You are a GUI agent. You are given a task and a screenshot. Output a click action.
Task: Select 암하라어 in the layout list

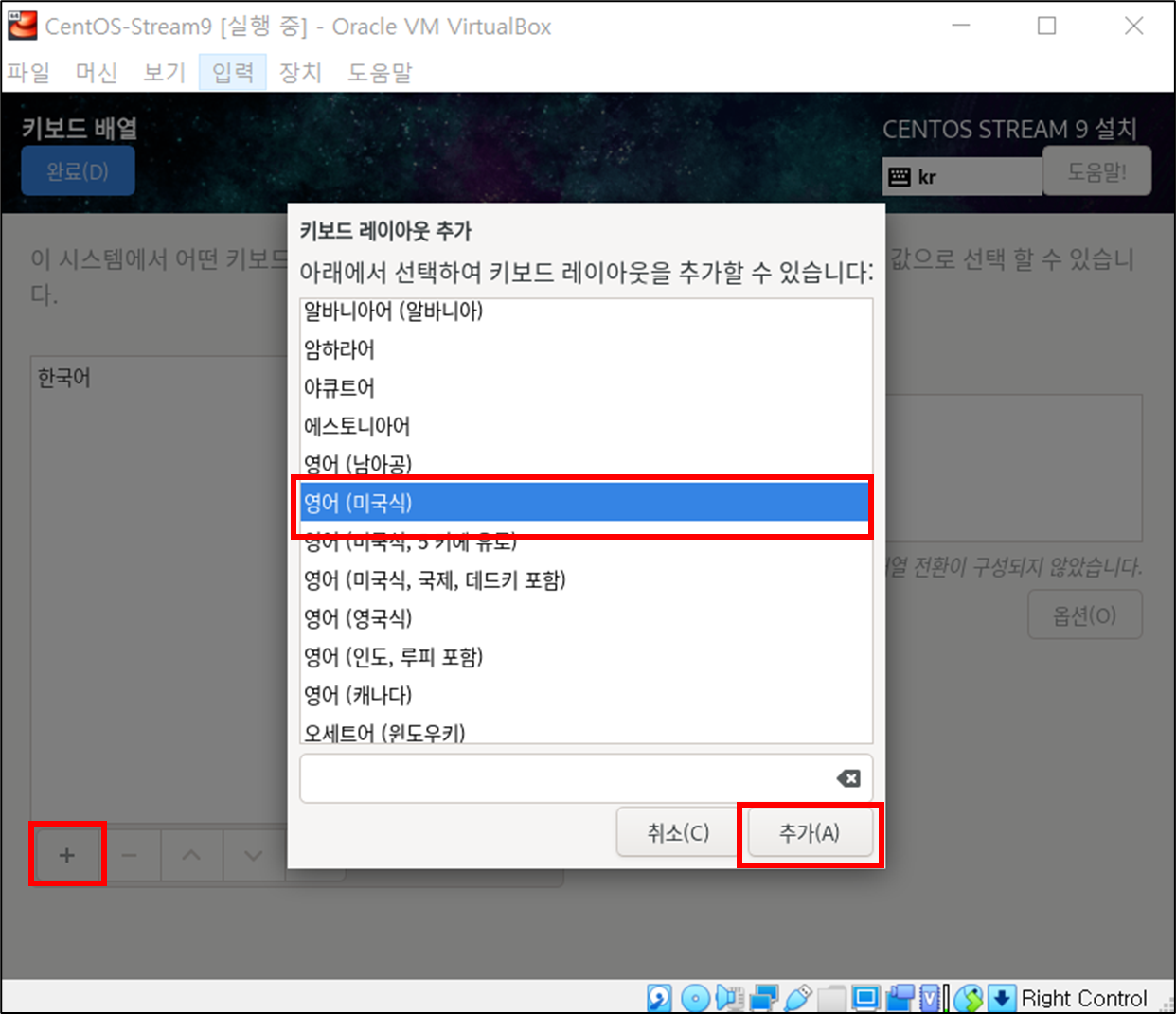[586, 349]
